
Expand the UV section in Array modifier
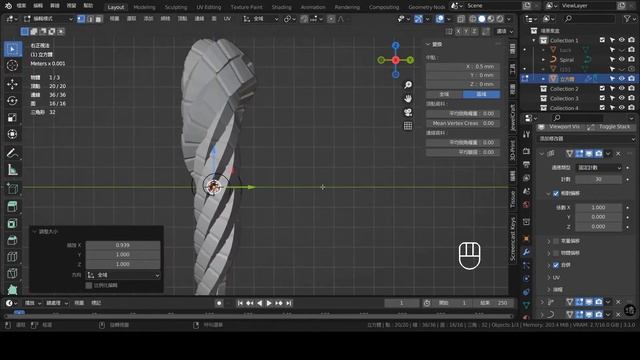click(x=549, y=278)
